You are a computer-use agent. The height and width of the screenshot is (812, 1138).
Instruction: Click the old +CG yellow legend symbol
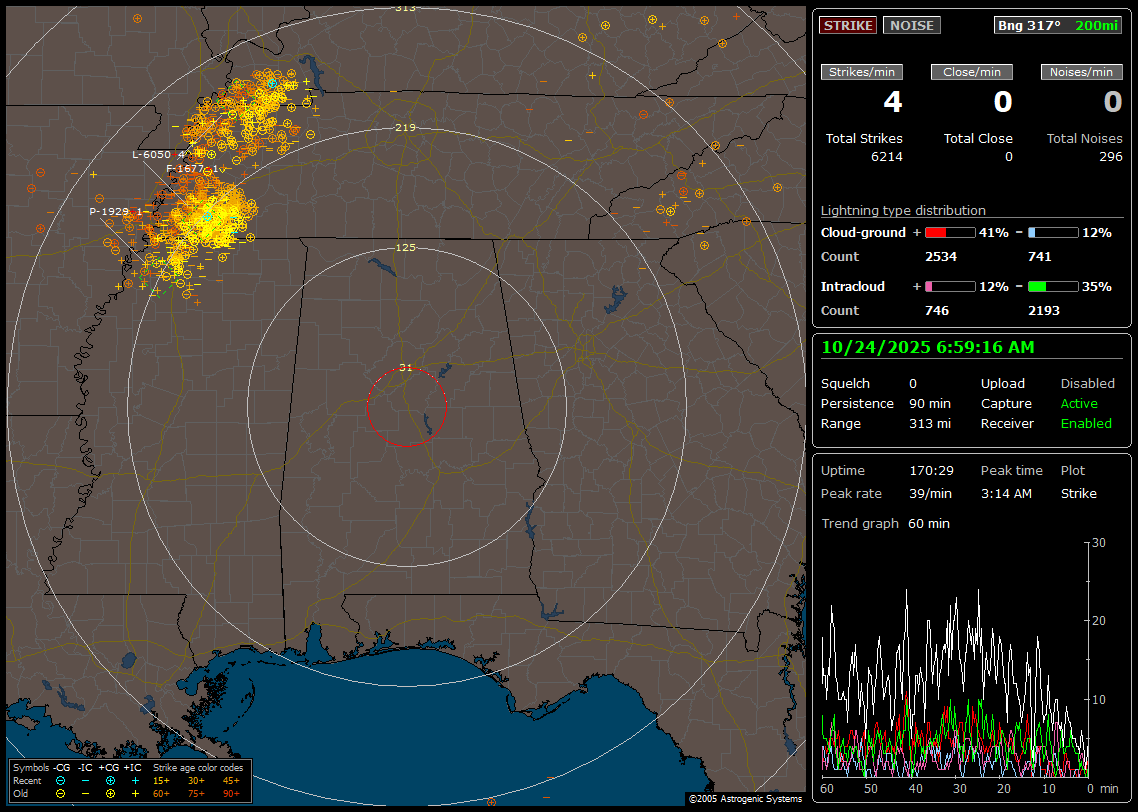point(110,793)
